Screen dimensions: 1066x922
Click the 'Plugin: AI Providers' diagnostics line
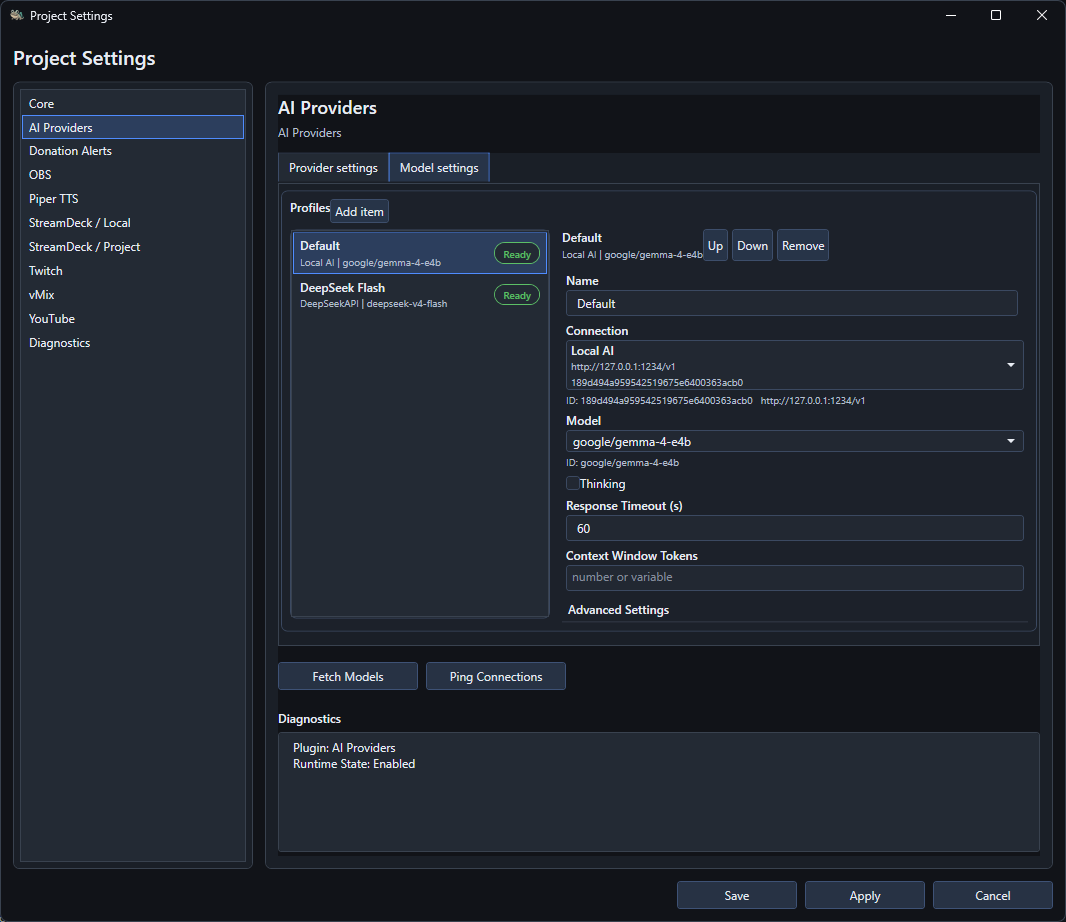coord(344,747)
